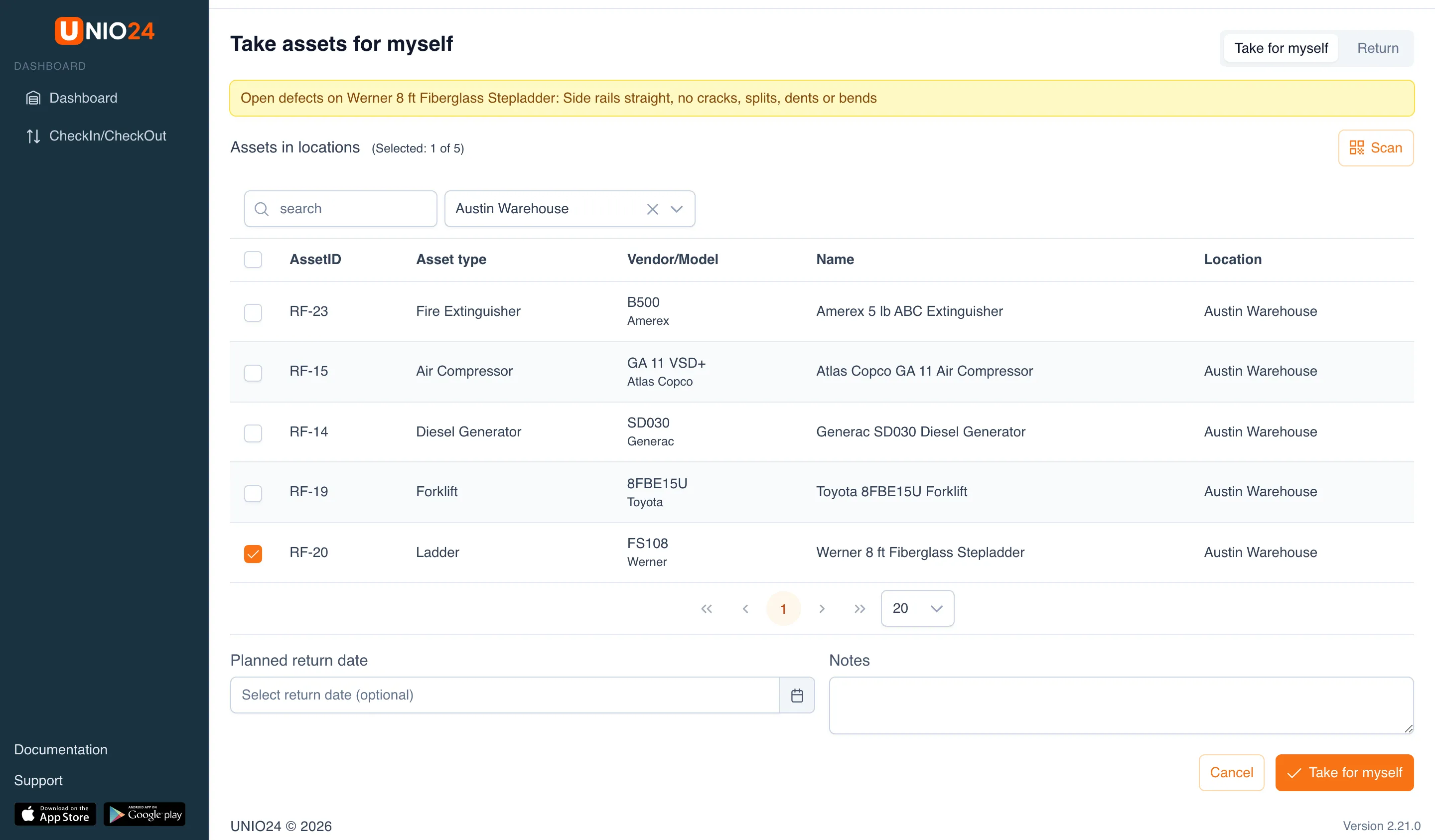1435x840 pixels.
Task: Open the rows-per-page dropdown showing 20
Action: [x=917, y=608]
